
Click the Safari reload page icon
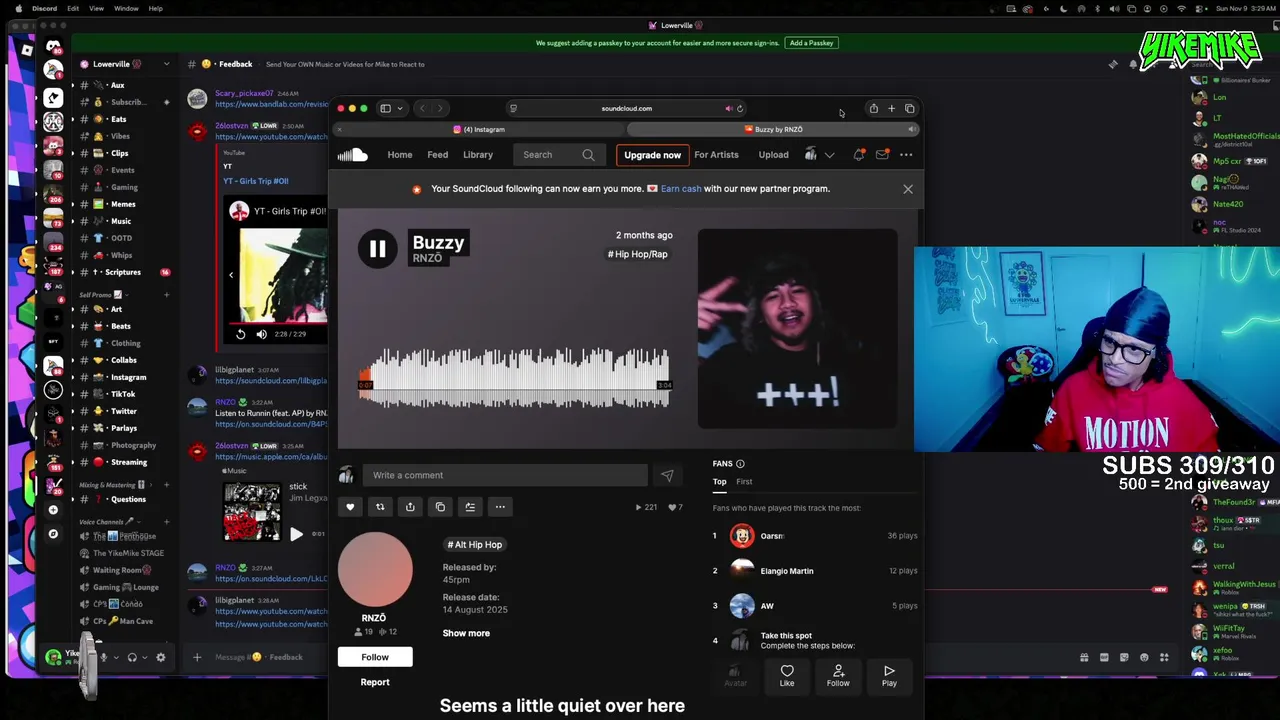[x=739, y=108]
